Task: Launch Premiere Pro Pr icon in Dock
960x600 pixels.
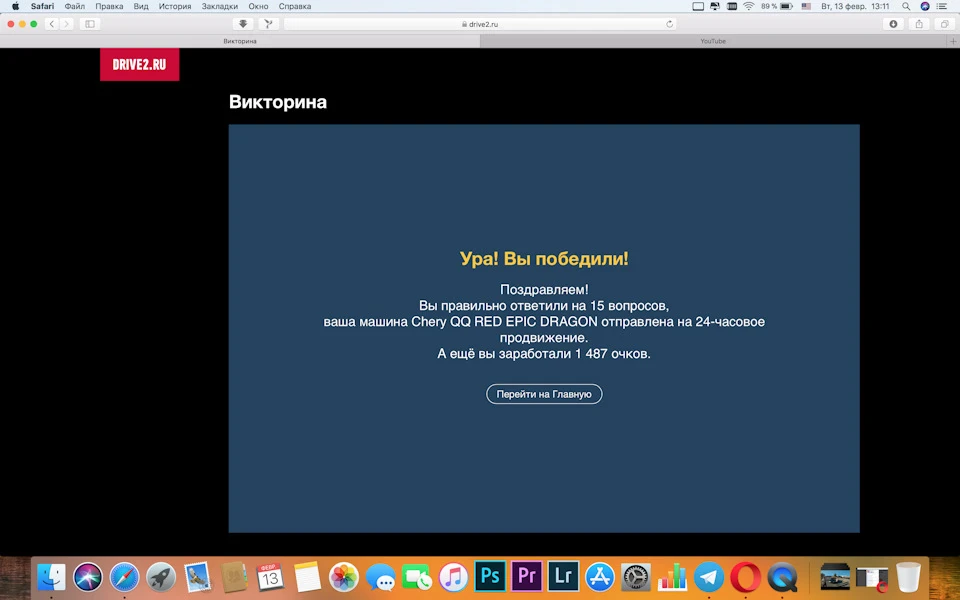Action: (x=527, y=577)
